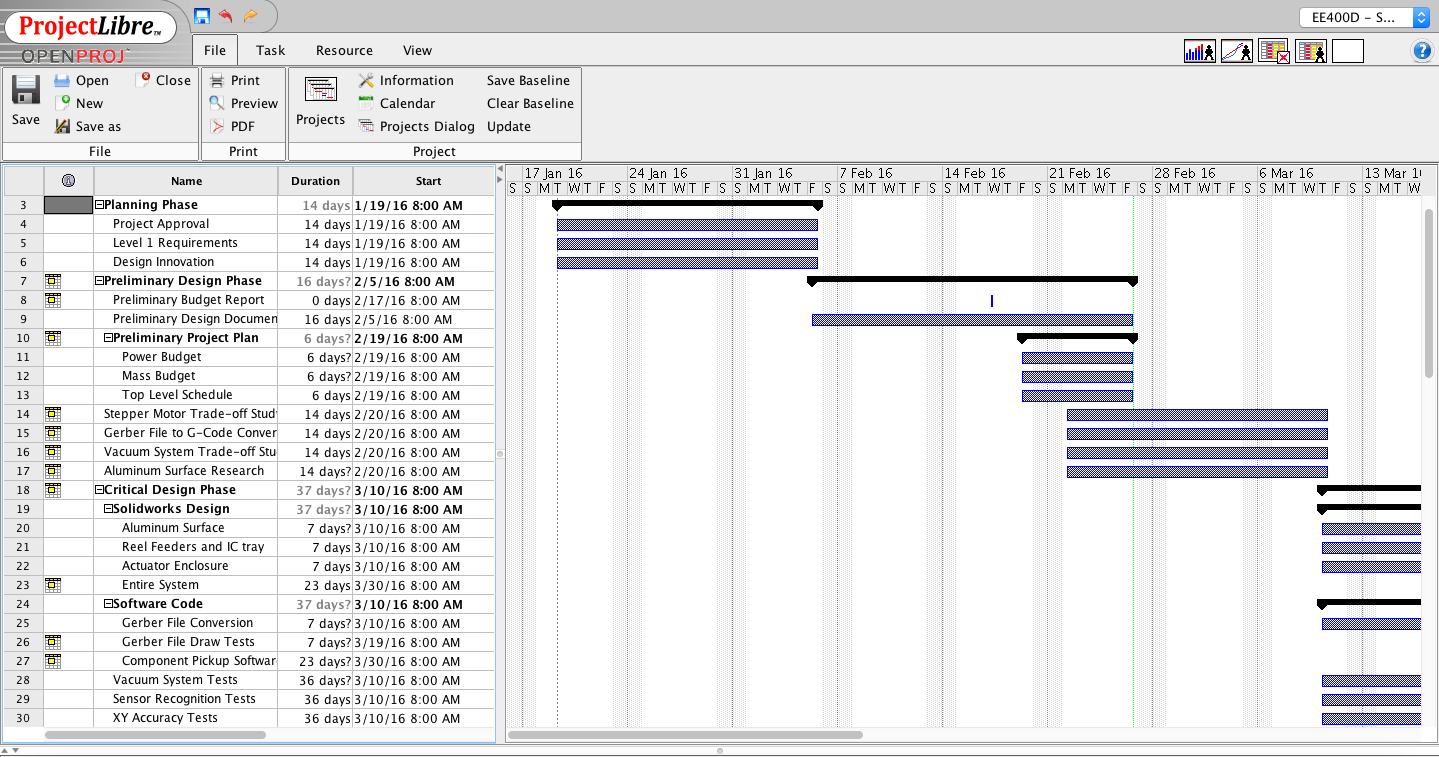Click the Stepper Motor Trade-off Gantt bar
The height and width of the screenshot is (757, 1439).
tap(1197, 414)
